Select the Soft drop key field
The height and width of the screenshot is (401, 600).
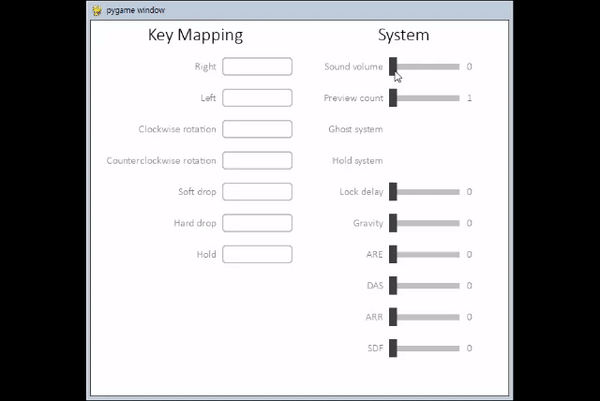point(257,192)
